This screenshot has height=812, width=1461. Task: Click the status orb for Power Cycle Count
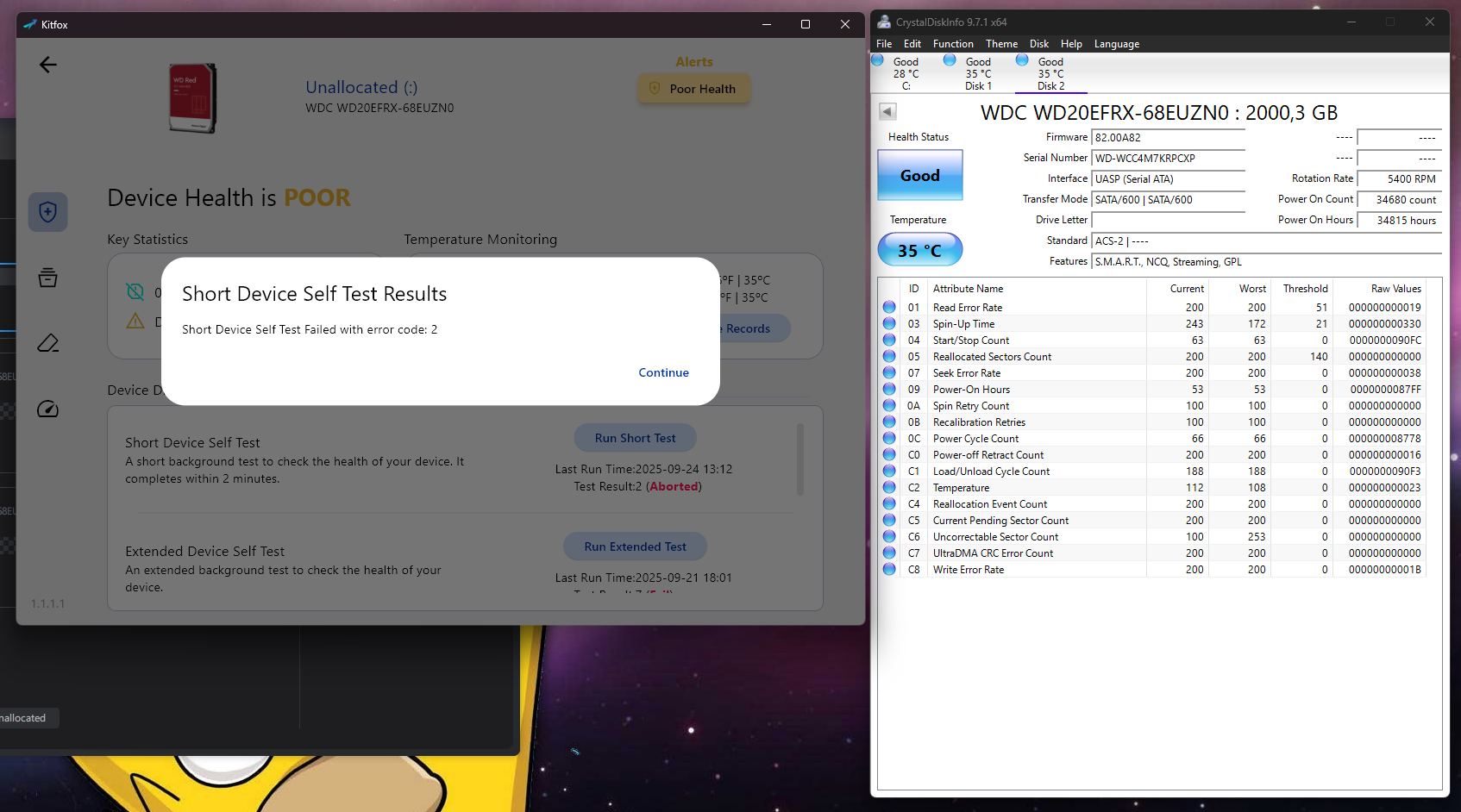click(x=889, y=438)
